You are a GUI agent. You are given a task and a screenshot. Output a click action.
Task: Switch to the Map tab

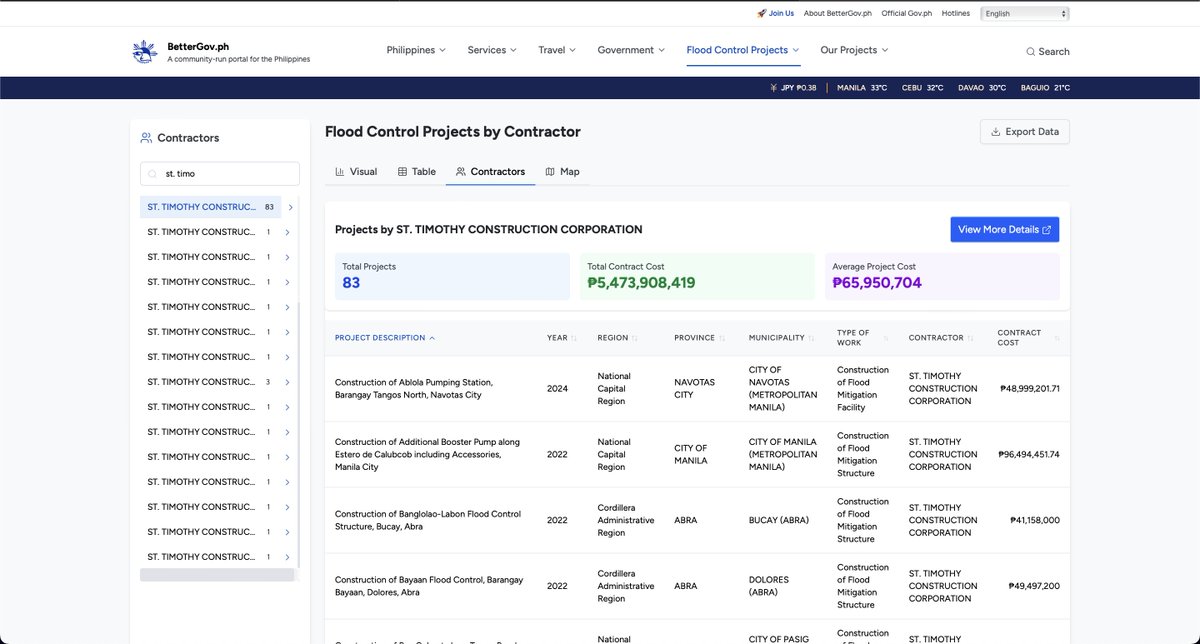coord(562,172)
